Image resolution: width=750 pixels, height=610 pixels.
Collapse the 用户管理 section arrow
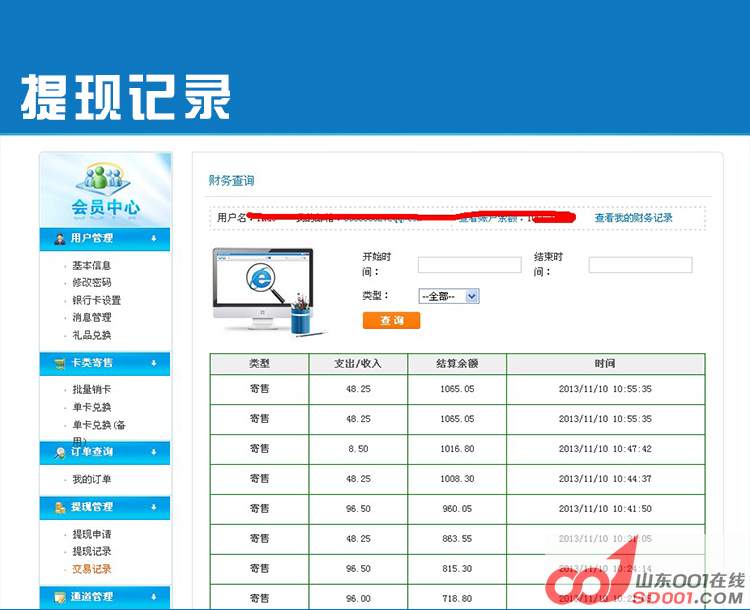[x=153, y=239]
